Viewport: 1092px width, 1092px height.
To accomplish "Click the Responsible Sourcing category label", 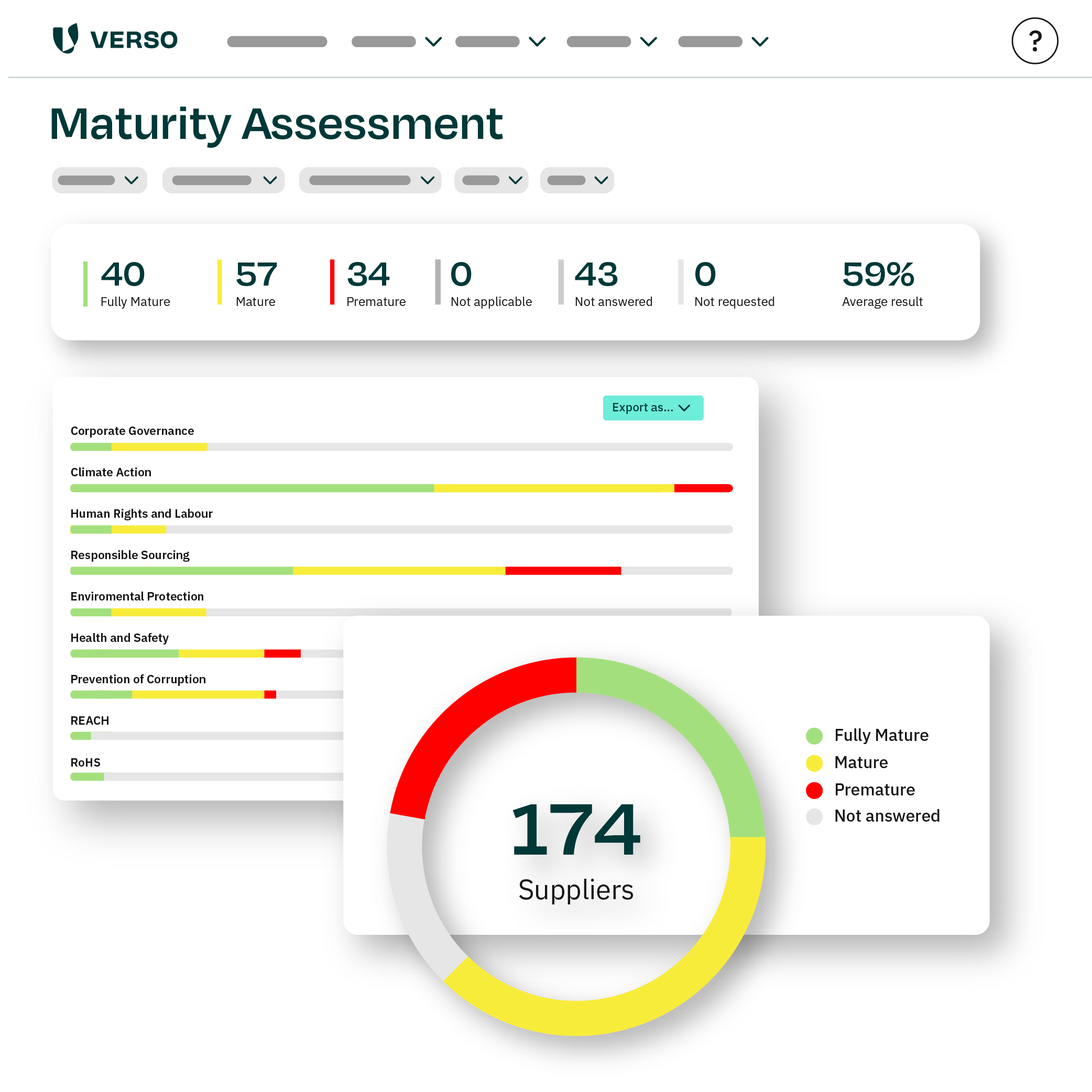I will pos(129,554).
